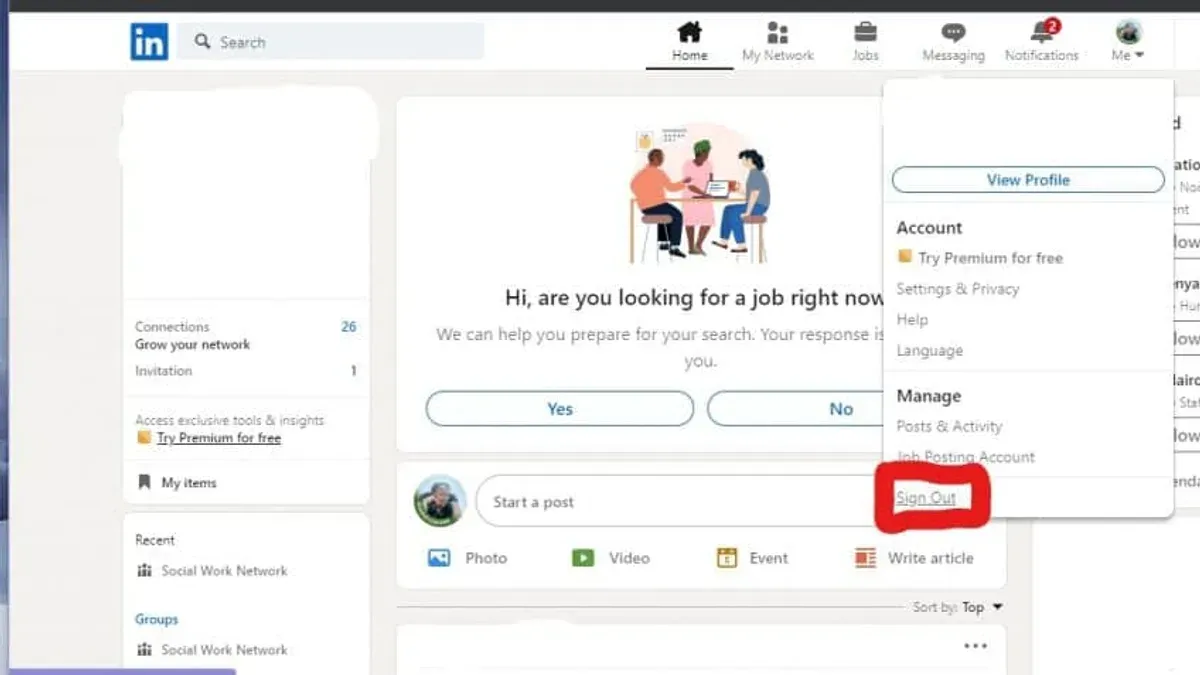Click the Premium gold icon in Account menu
The height and width of the screenshot is (675, 1200).
(x=905, y=257)
